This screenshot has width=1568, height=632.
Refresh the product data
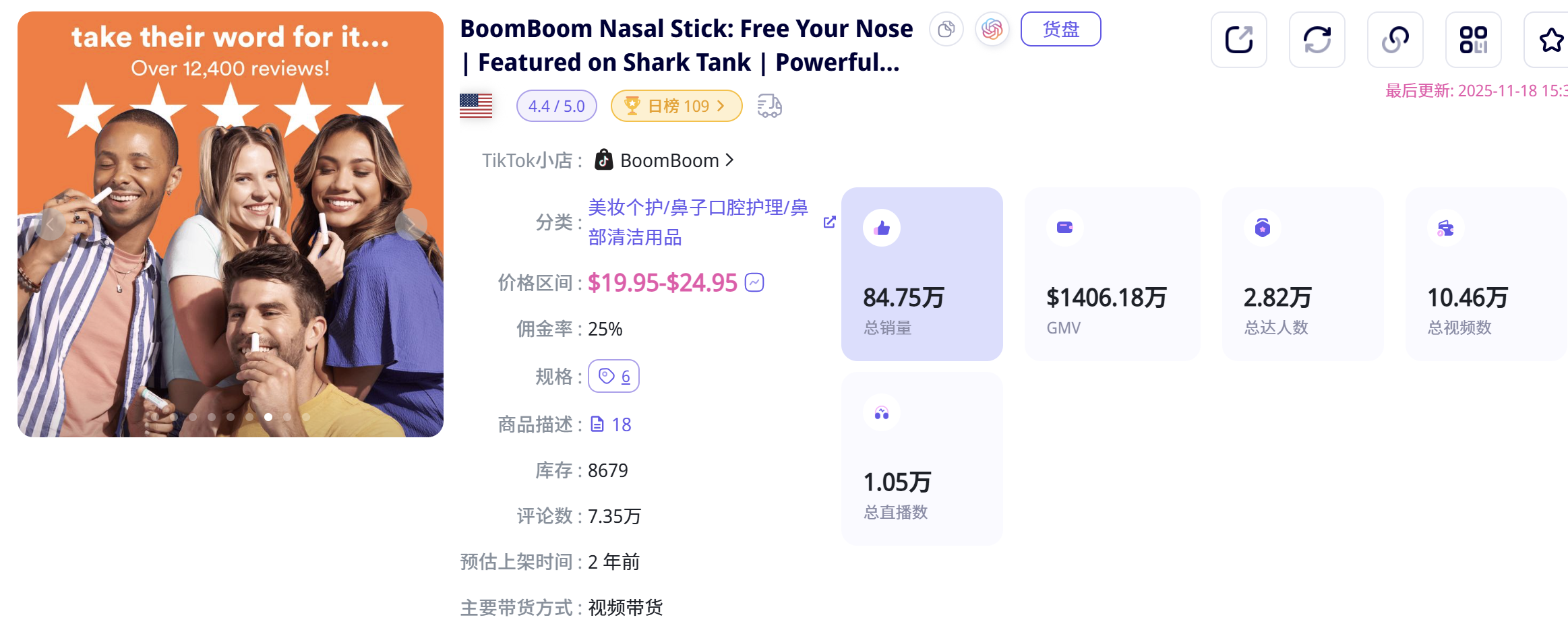coord(1317,40)
